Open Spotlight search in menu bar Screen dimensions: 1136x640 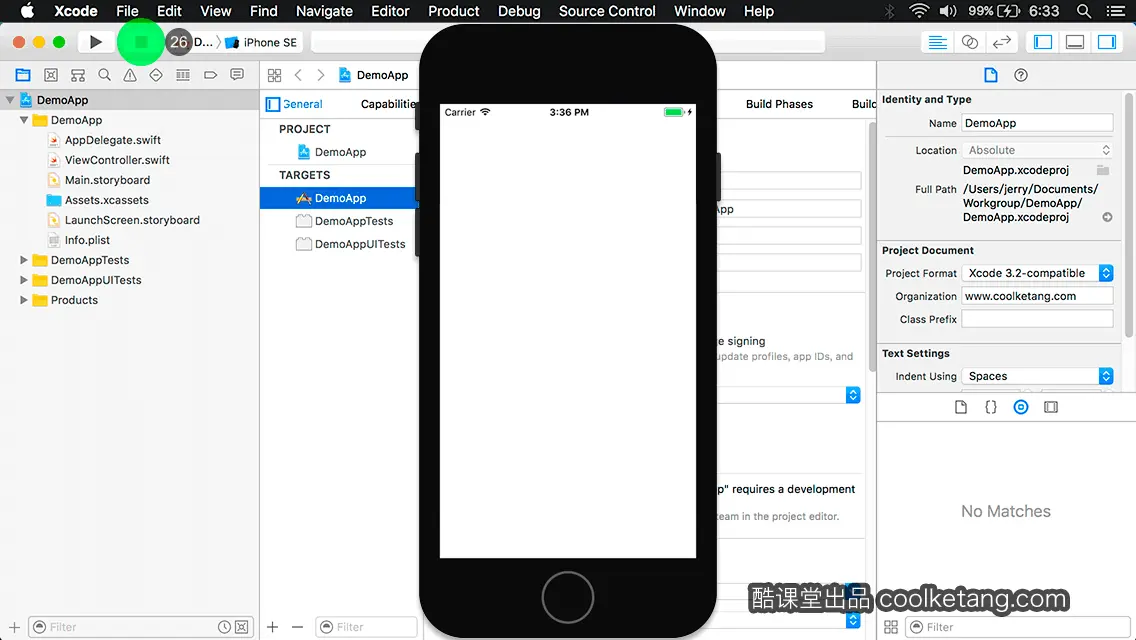click(1084, 11)
